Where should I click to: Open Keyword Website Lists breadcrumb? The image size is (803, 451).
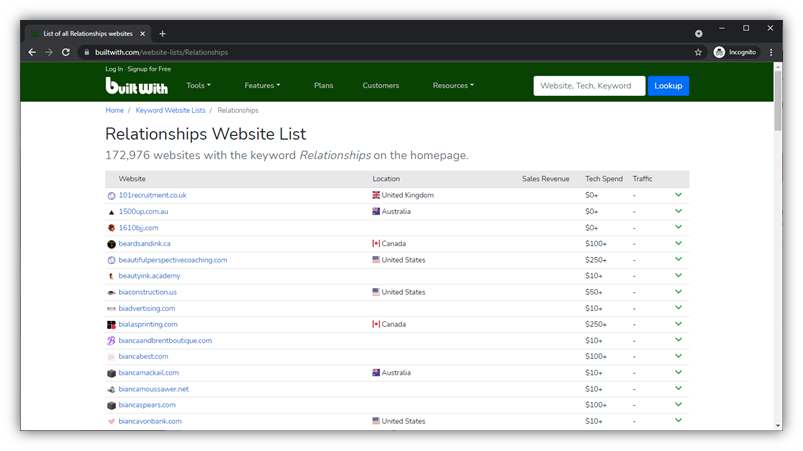[x=171, y=111]
